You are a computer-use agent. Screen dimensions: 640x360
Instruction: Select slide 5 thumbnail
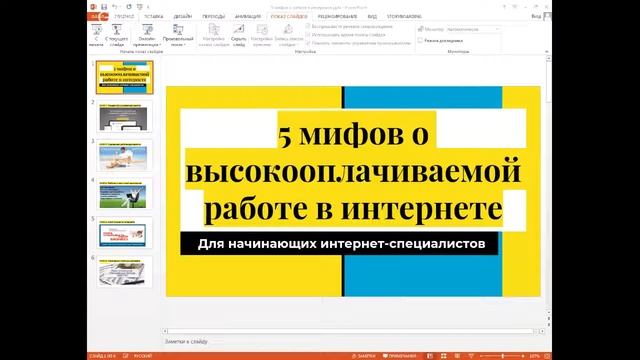[124, 233]
